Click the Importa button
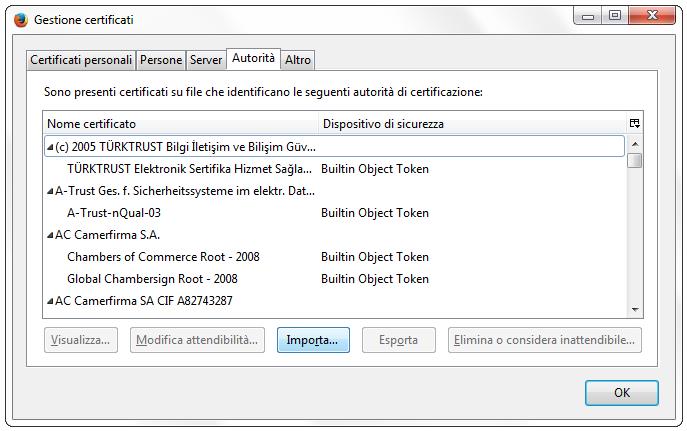The width and height of the screenshot is (687, 431). coord(312,340)
